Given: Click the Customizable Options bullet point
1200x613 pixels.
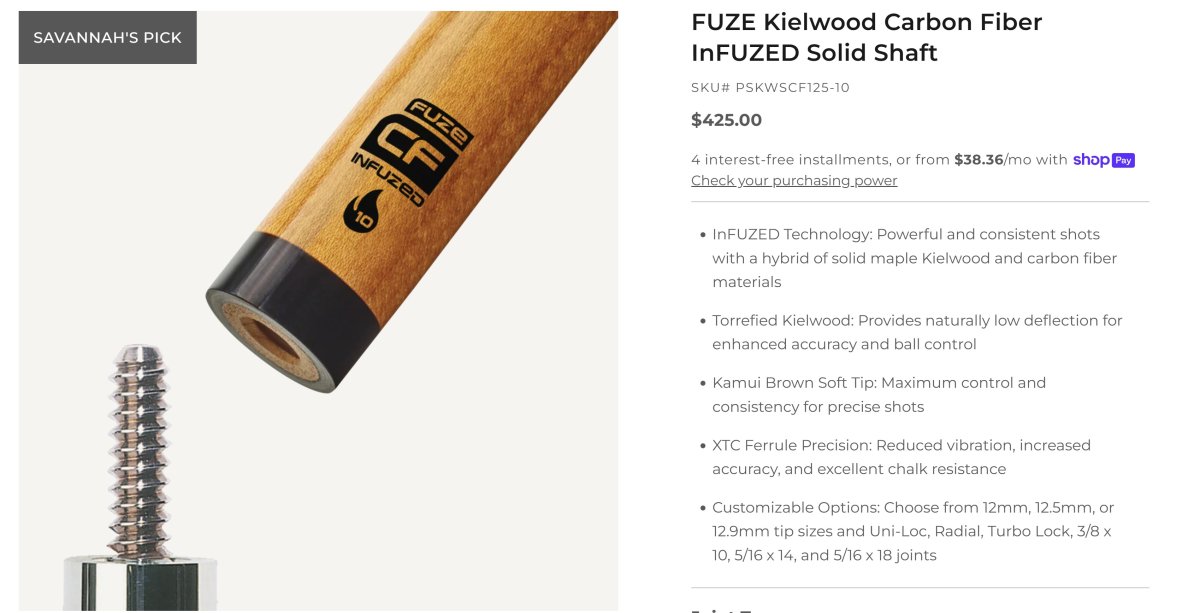Looking at the screenshot, I should [912, 531].
